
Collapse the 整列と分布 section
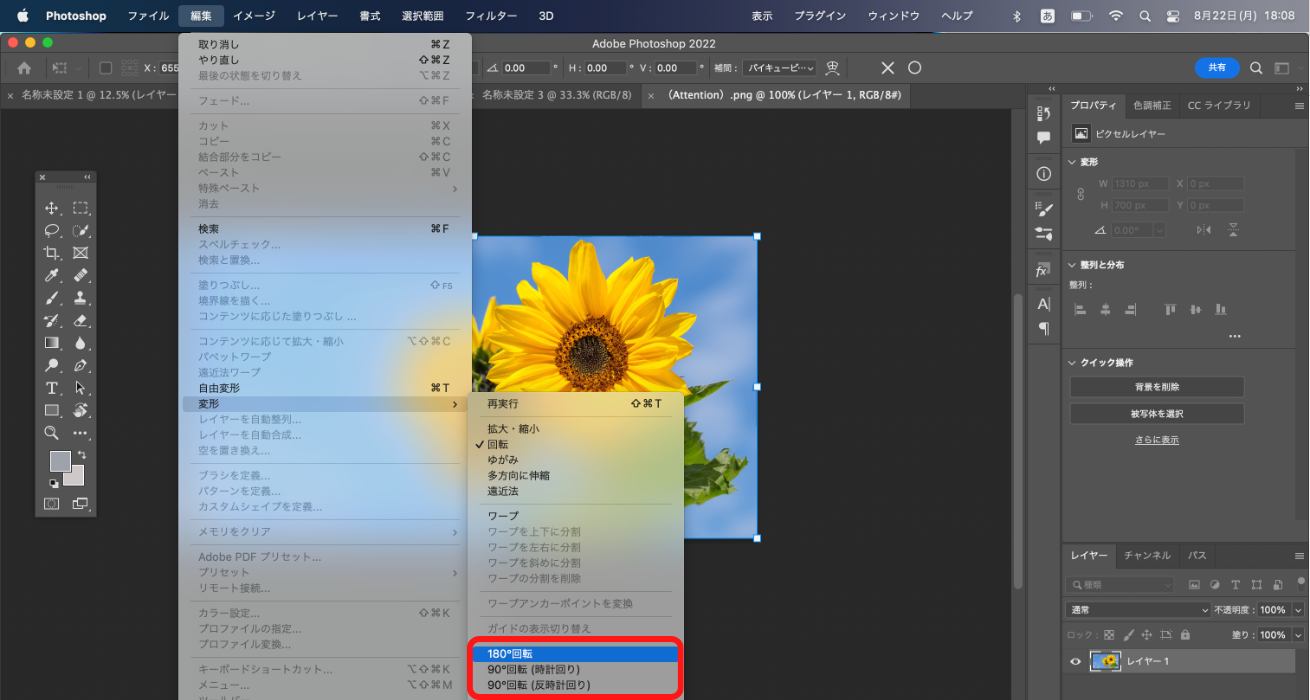[x=1073, y=265]
